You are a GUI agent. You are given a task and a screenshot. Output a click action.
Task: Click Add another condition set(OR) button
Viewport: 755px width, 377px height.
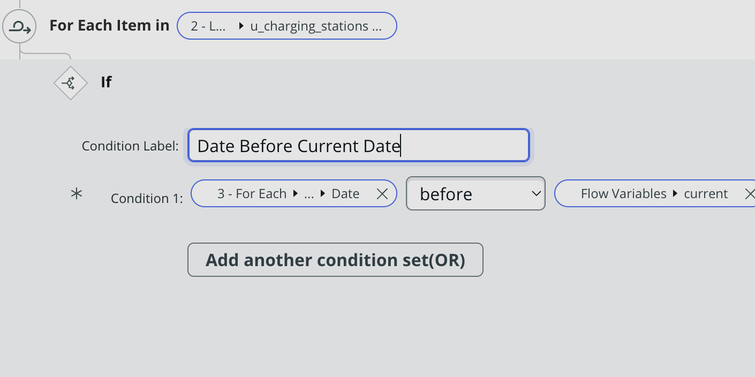(335, 260)
